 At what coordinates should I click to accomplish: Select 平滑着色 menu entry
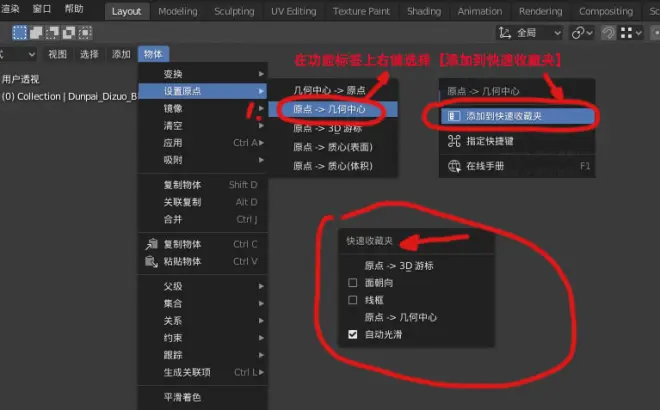[203, 397]
